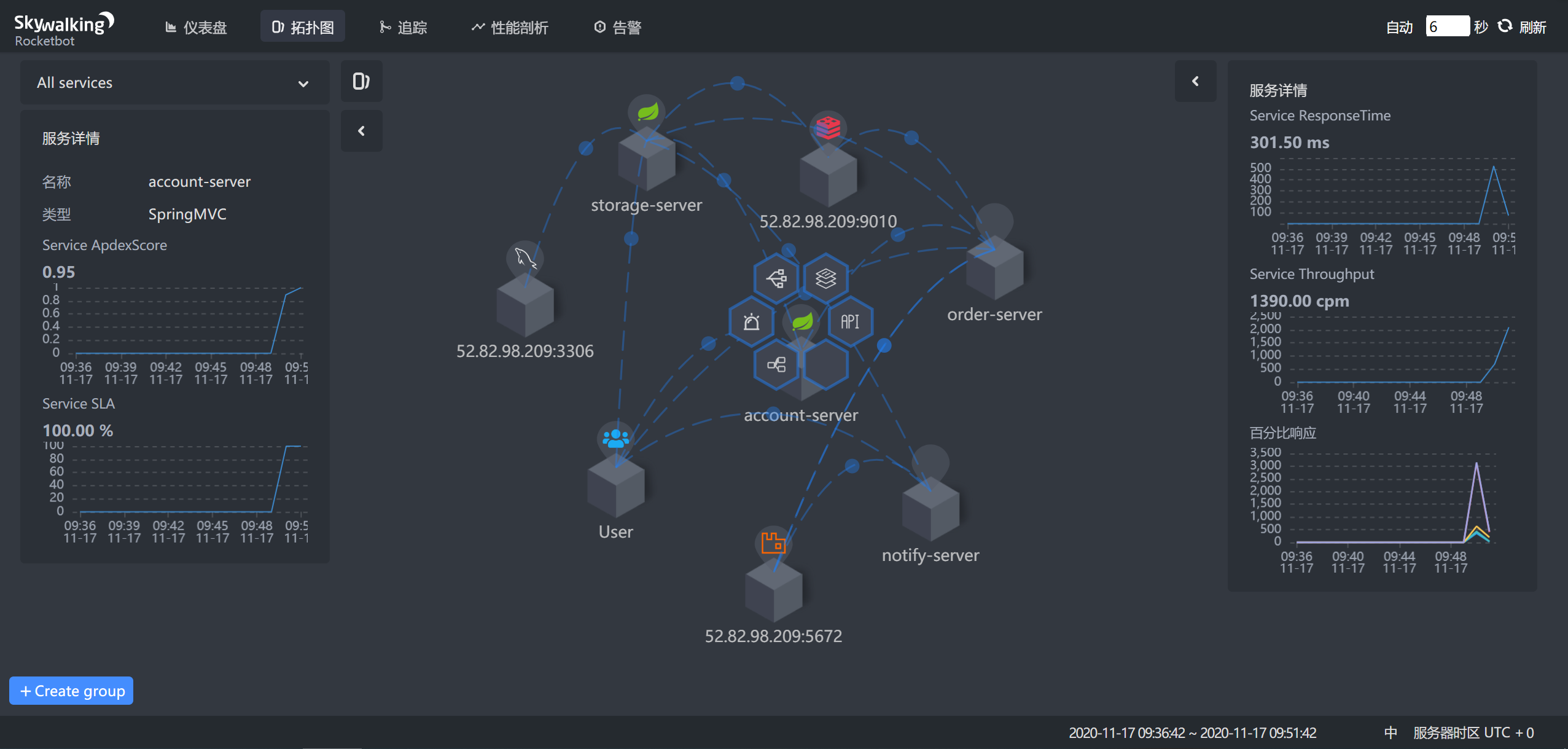1568x749 pixels.
Task: Click the refresh interval seconds input field
Action: click(1447, 27)
